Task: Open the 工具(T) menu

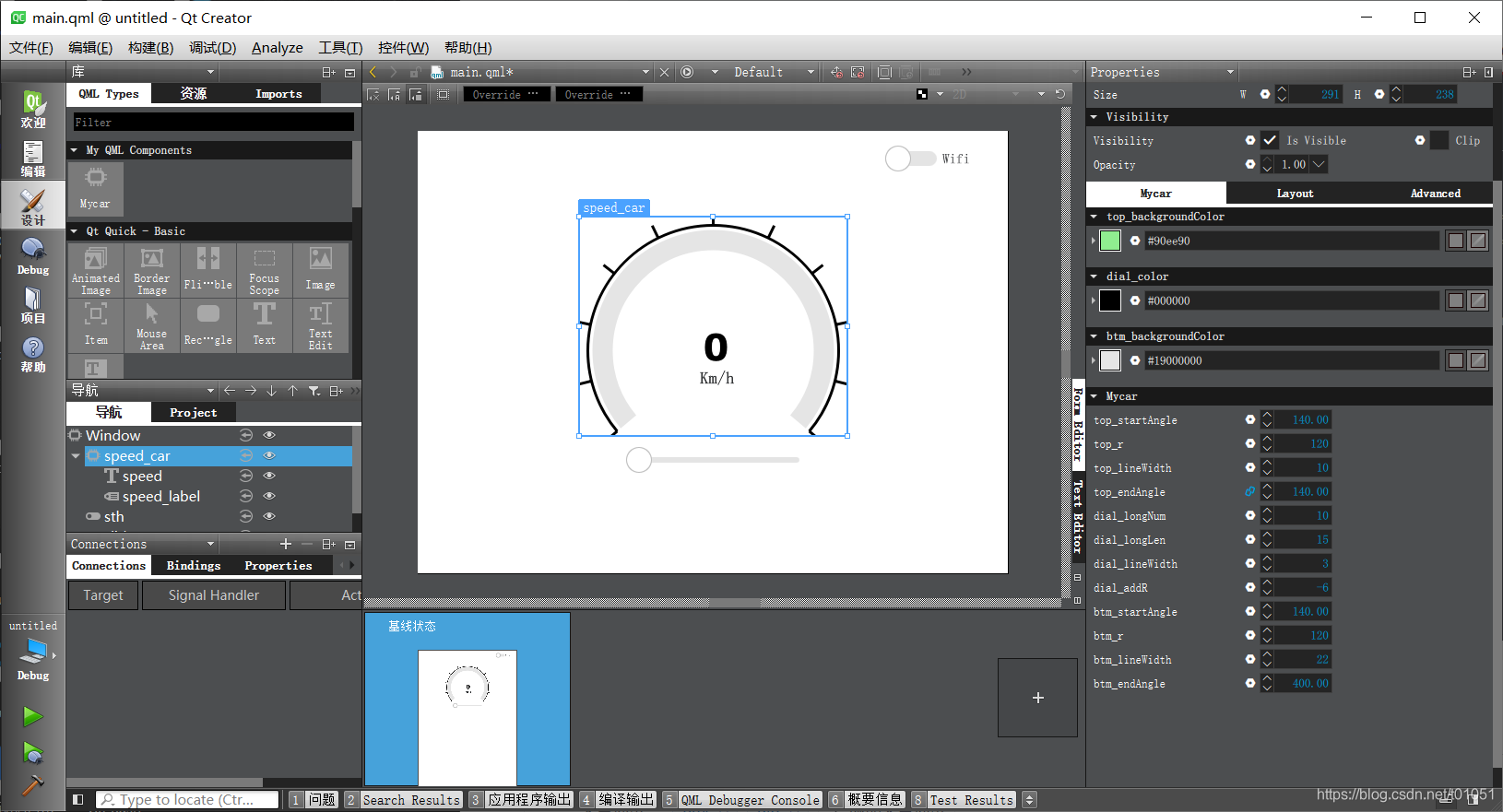Action: [340, 47]
